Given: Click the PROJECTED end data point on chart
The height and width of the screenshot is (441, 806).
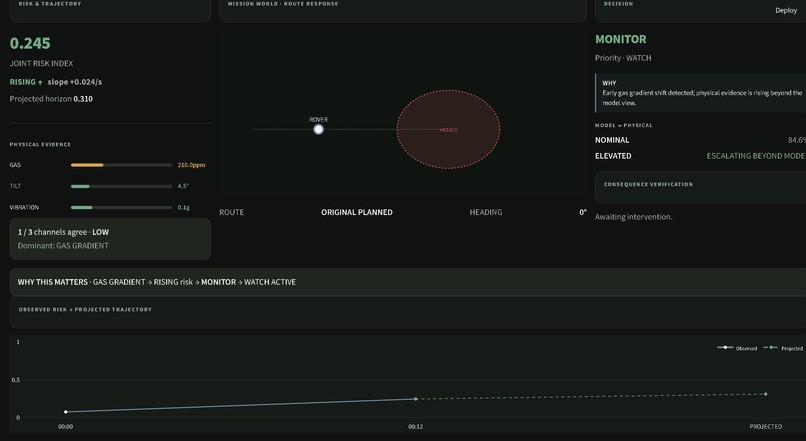Looking at the screenshot, I should 766,394.
